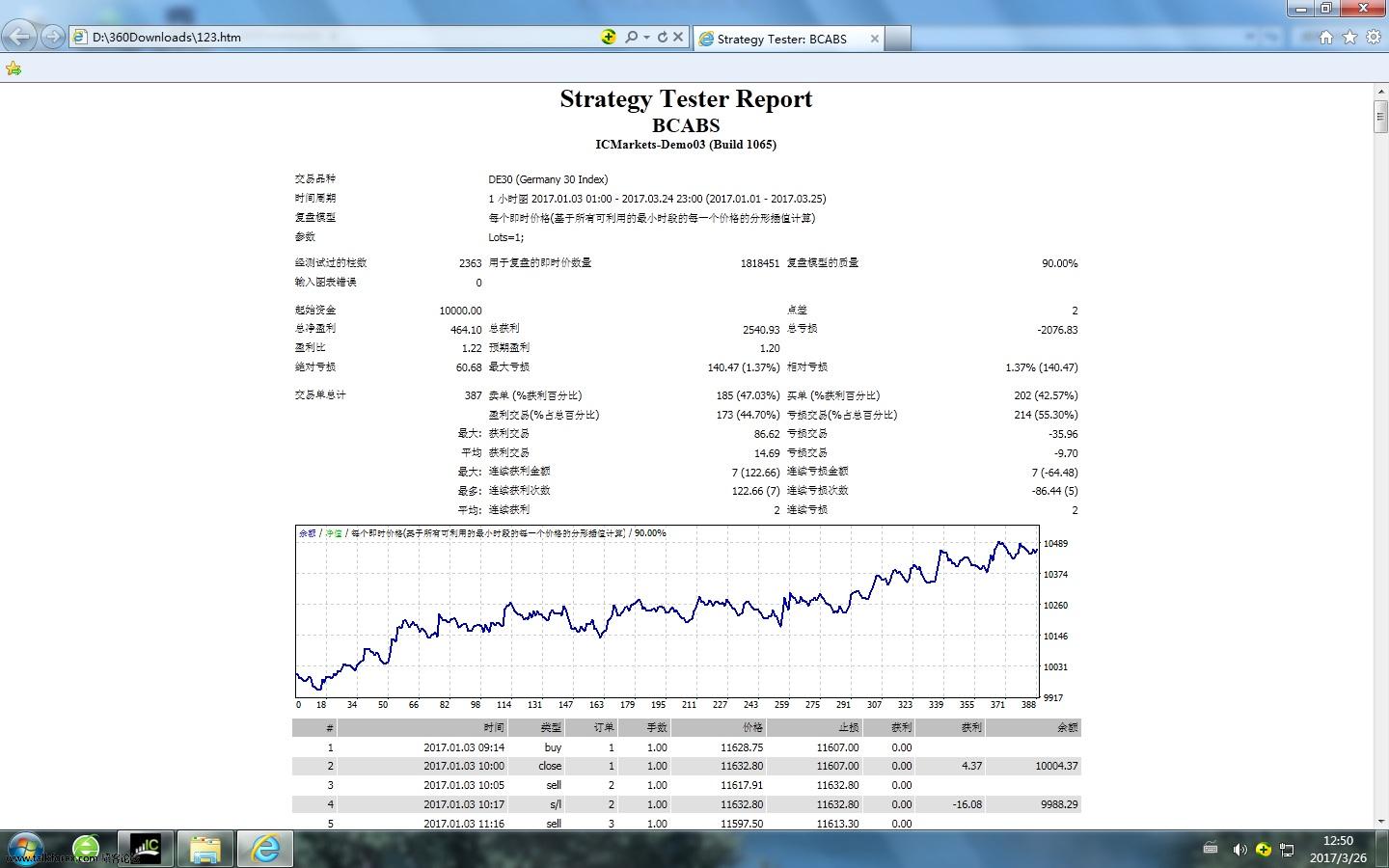
Task: Go back with the browser Back arrow
Action: point(19,37)
